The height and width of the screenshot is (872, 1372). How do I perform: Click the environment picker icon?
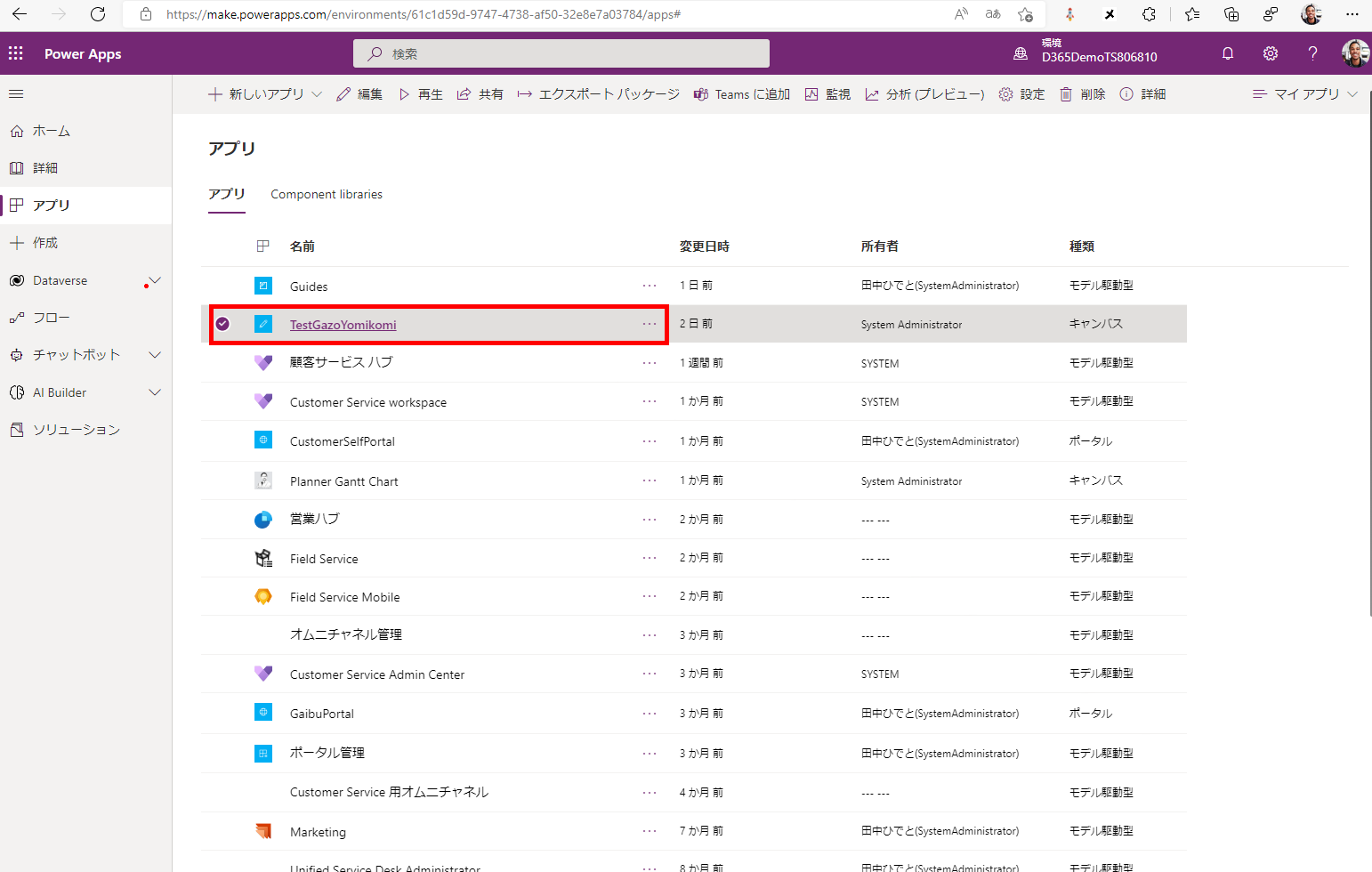[x=1021, y=54]
